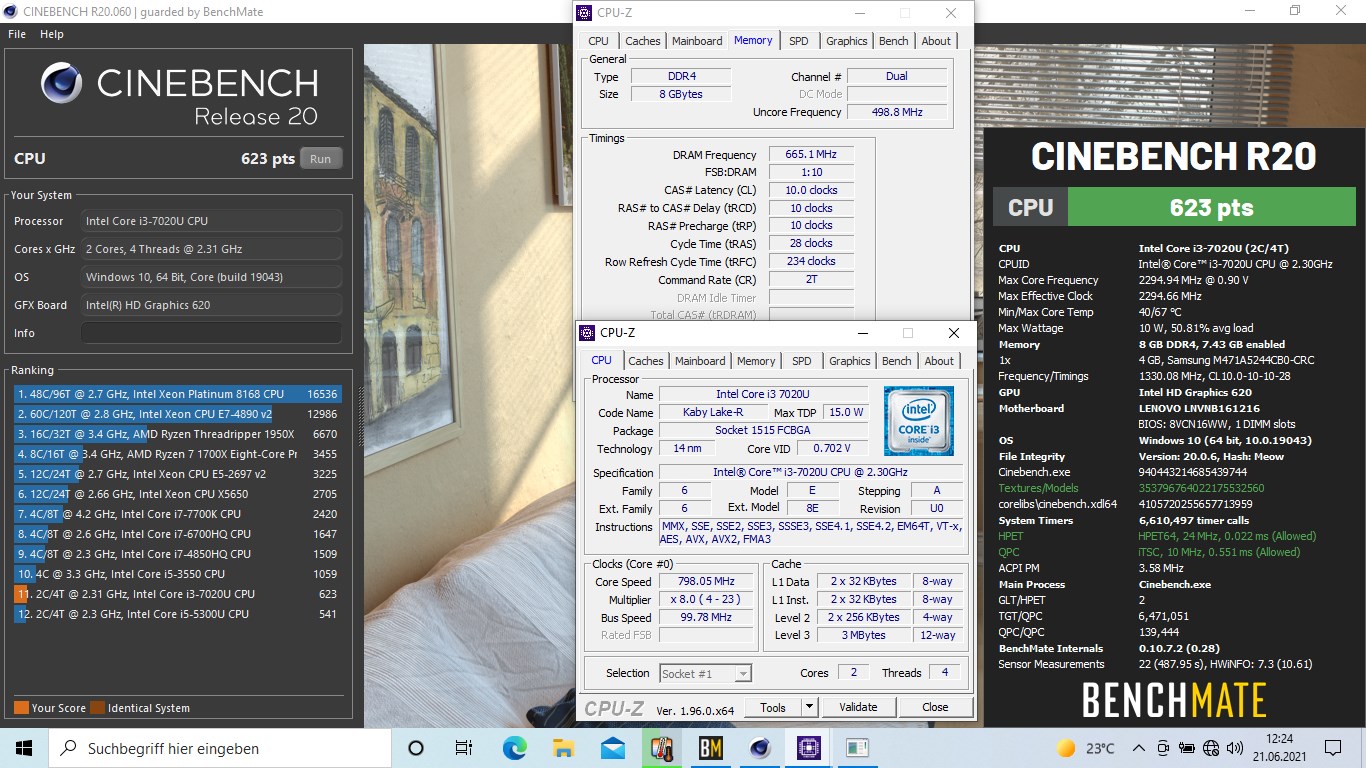1366x768 pixels.
Task: Switch to Caches tab in Memory window
Action: point(643,41)
